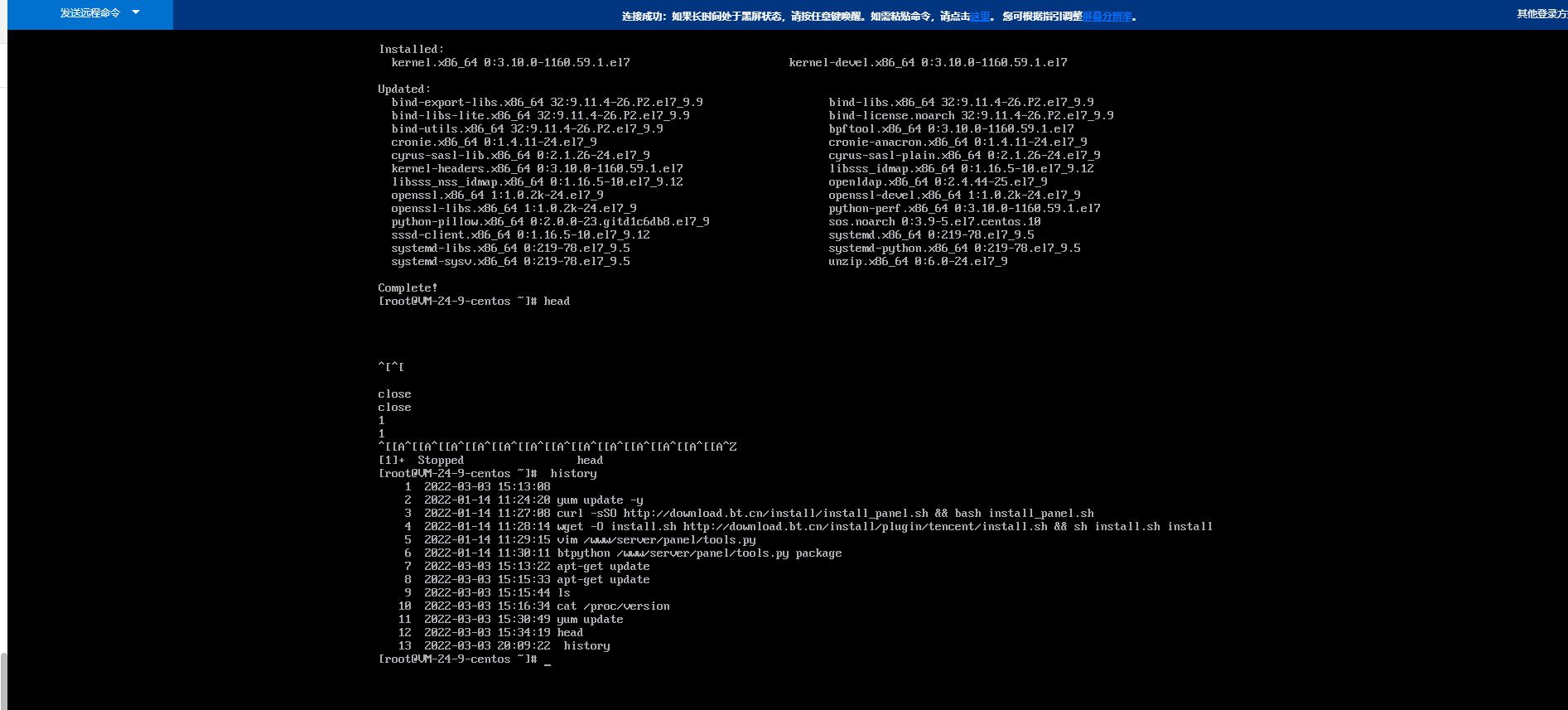This screenshot has height=710, width=1568.
Task: Click history line 4 wget install.sh command
Action: tap(808, 527)
